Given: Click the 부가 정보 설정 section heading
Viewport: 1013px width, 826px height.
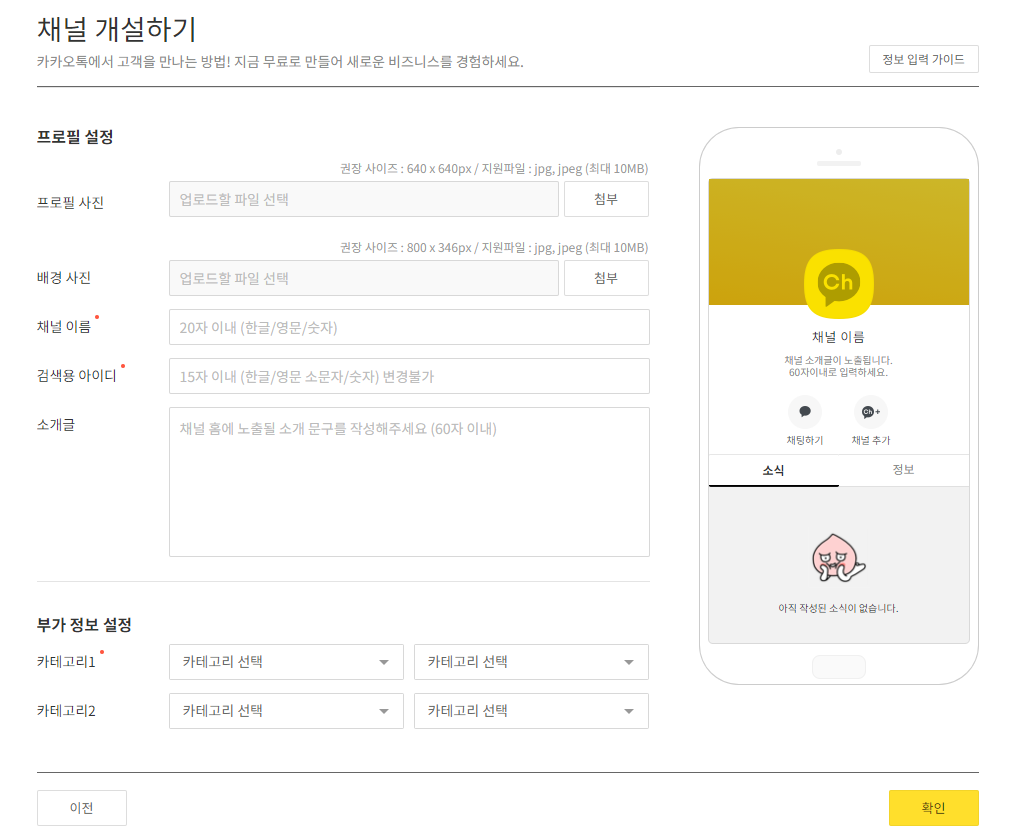Looking at the screenshot, I should (x=84, y=625).
